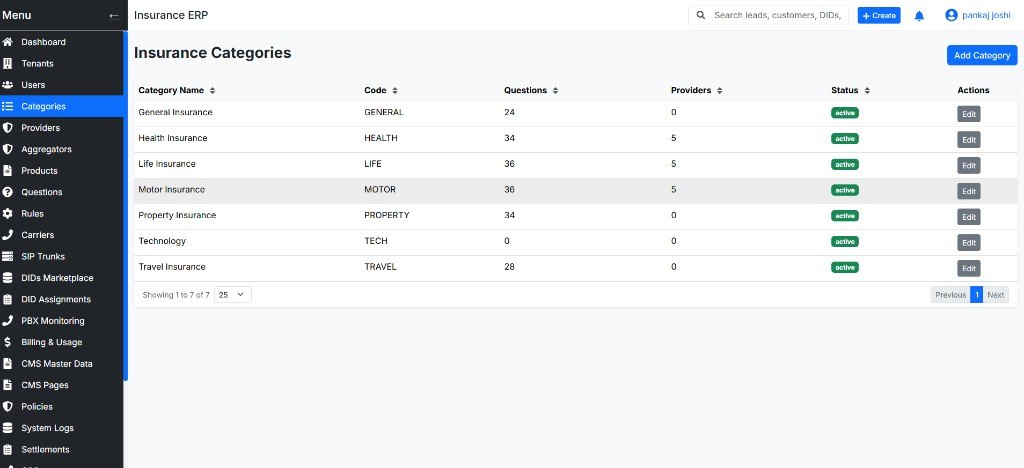This screenshot has height=468, width=1024.
Task: Select the PROPERTY code cell
Action: tap(387, 215)
